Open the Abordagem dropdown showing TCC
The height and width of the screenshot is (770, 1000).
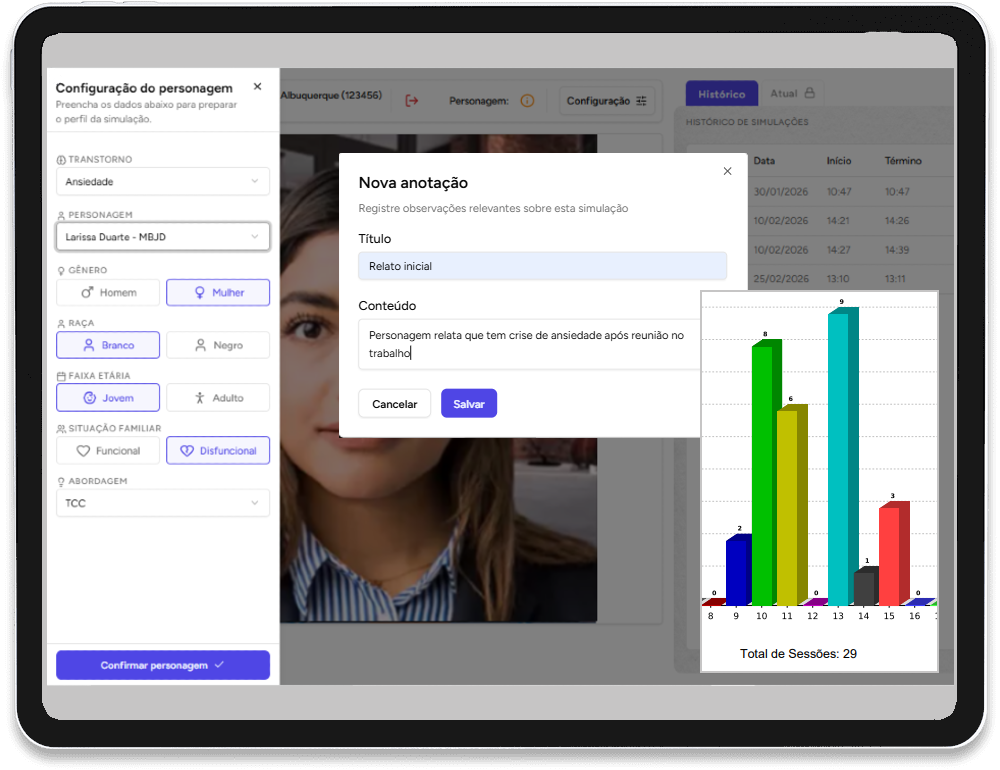pyautogui.click(x=163, y=503)
